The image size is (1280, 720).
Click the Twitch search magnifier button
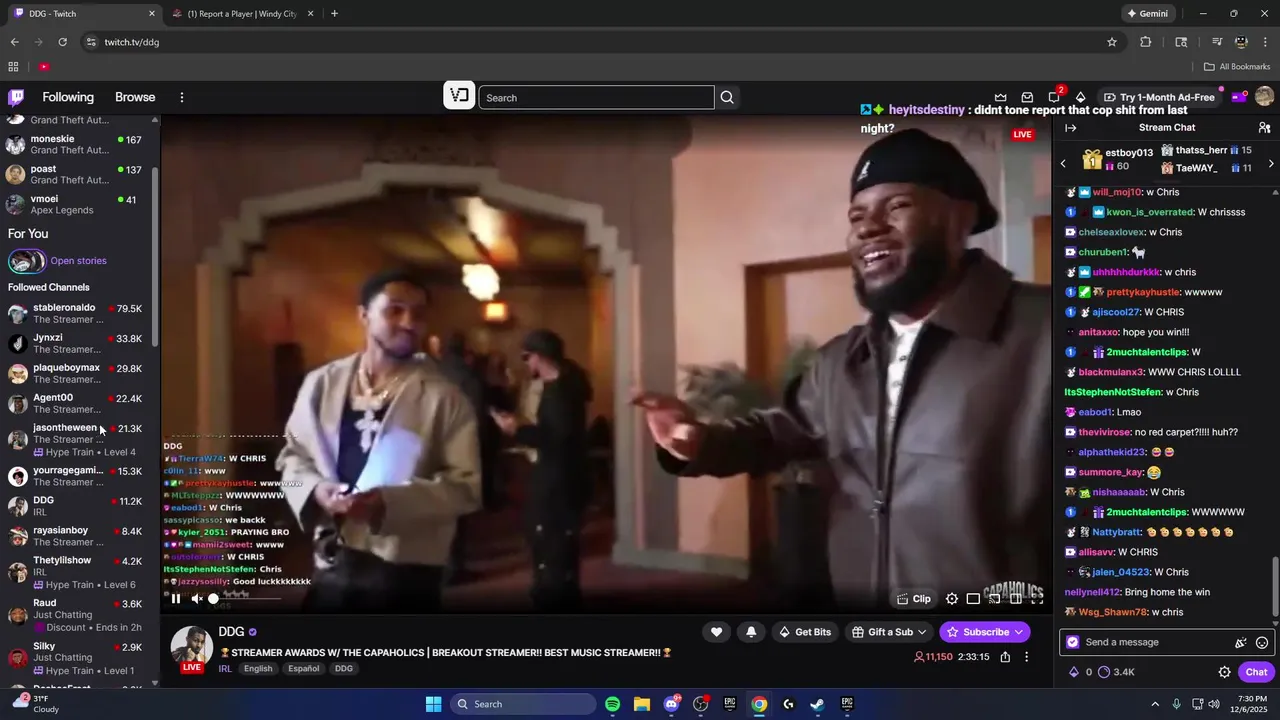click(x=727, y=98)
